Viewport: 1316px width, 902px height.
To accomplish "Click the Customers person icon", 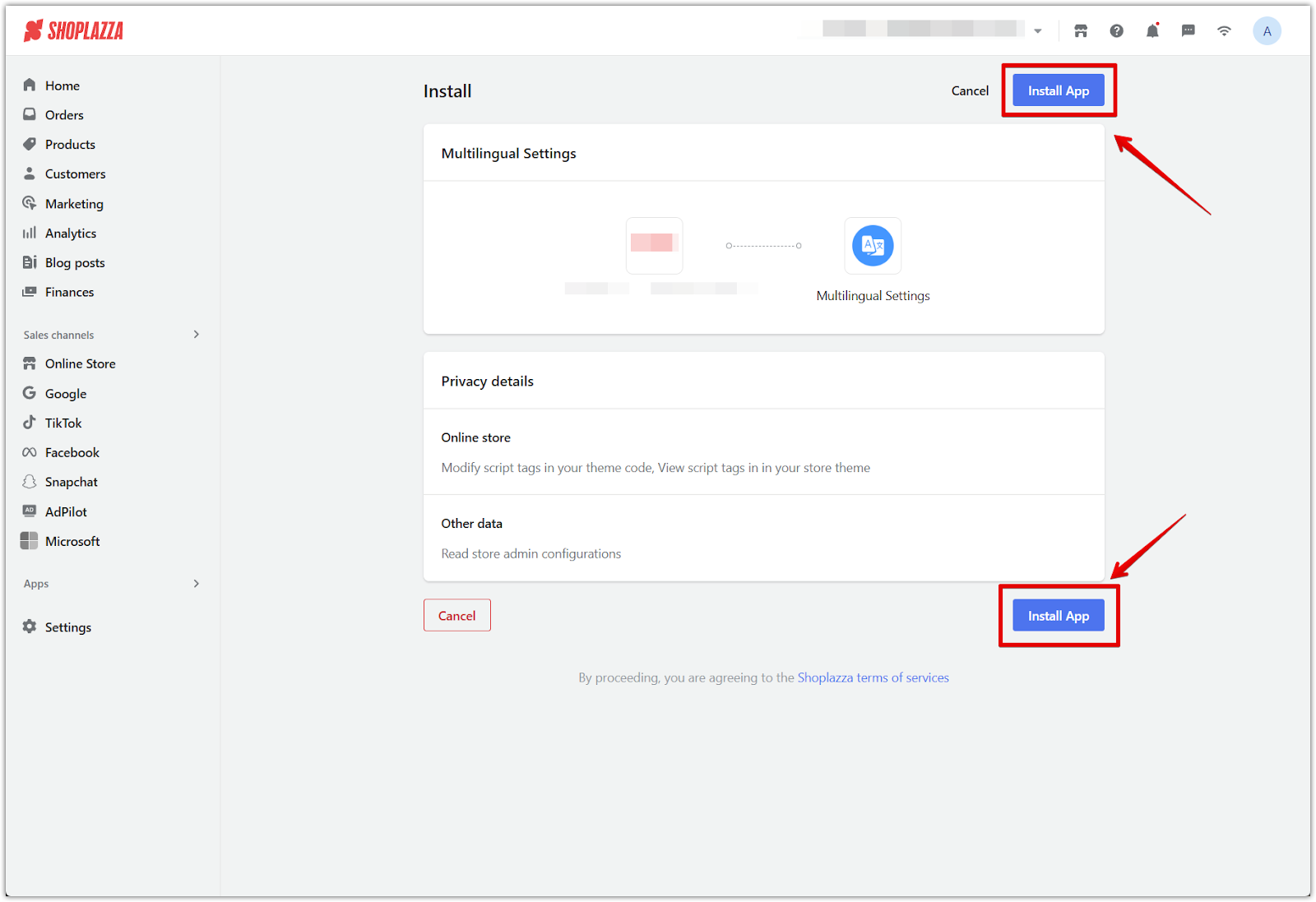I will [x=30, y=173].
